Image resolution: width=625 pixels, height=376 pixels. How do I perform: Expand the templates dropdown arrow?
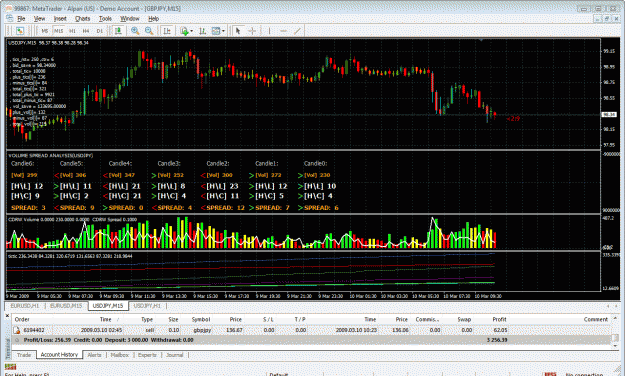point(223,31)
